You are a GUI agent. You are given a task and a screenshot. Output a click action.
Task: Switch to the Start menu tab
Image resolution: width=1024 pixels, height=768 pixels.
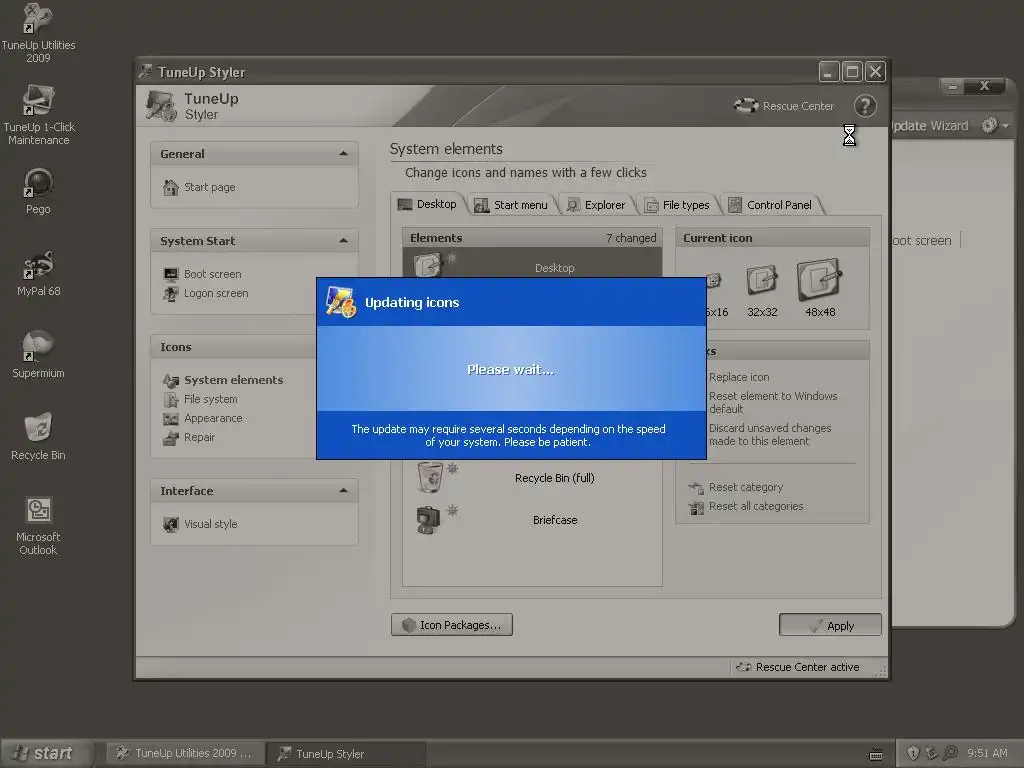pyautogui.click(x=511, y=205)
